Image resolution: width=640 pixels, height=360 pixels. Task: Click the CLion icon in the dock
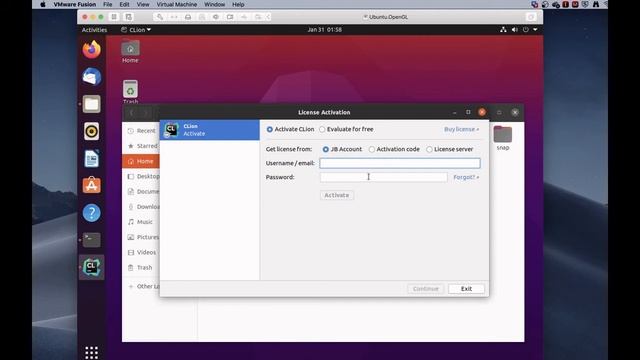click(91, 267)
